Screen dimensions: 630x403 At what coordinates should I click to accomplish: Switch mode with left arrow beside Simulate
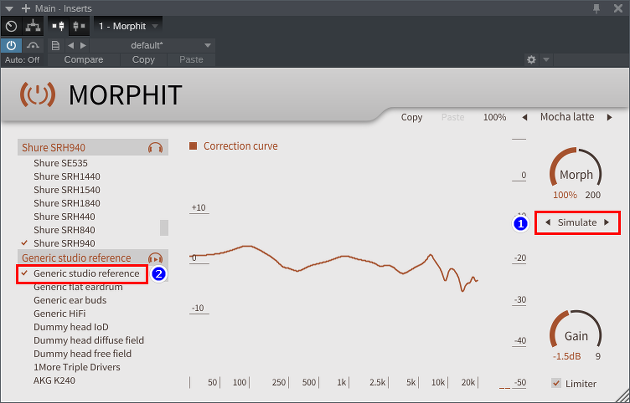pyautogui.click(x=547, y=222)
